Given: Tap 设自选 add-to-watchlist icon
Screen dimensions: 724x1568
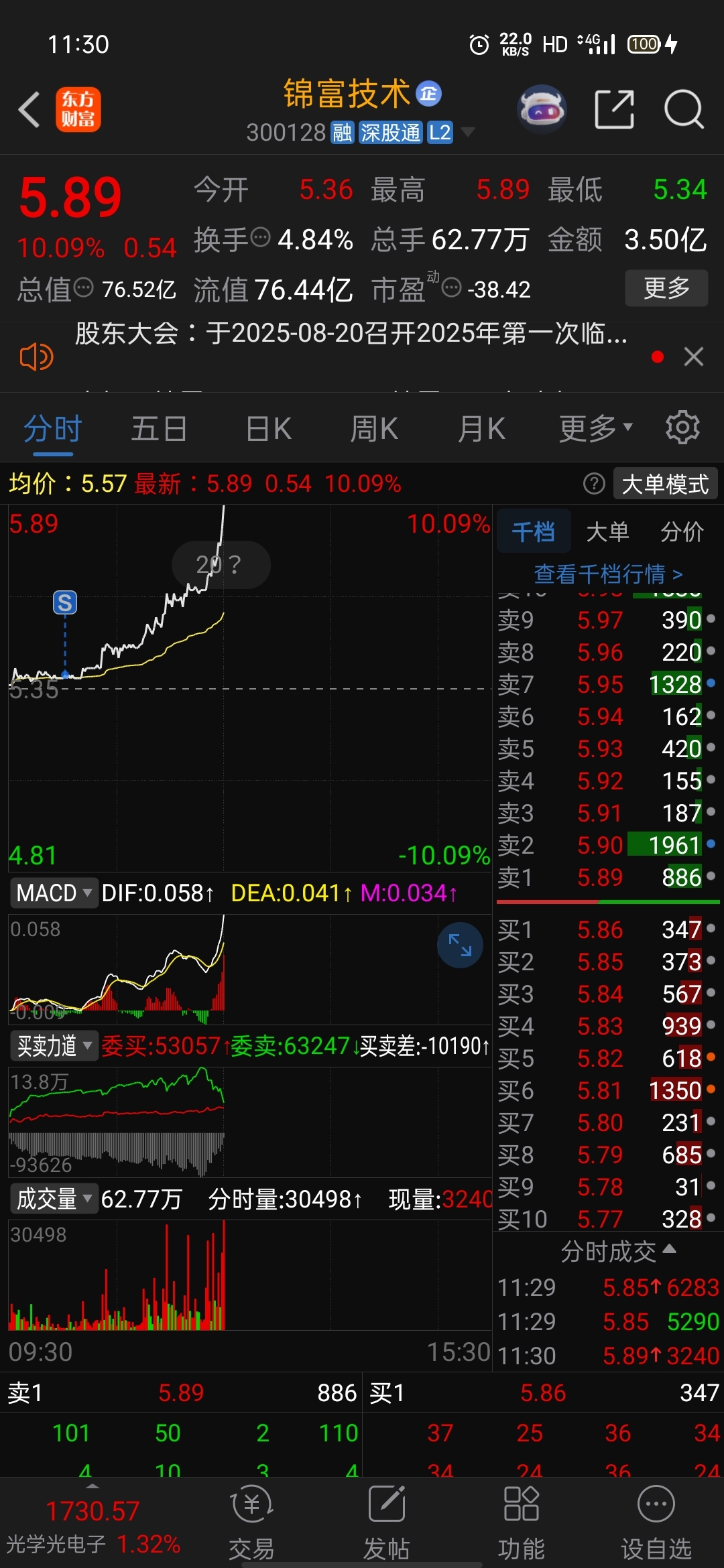Looking at the screenshot, I should tap(656, 1522).
